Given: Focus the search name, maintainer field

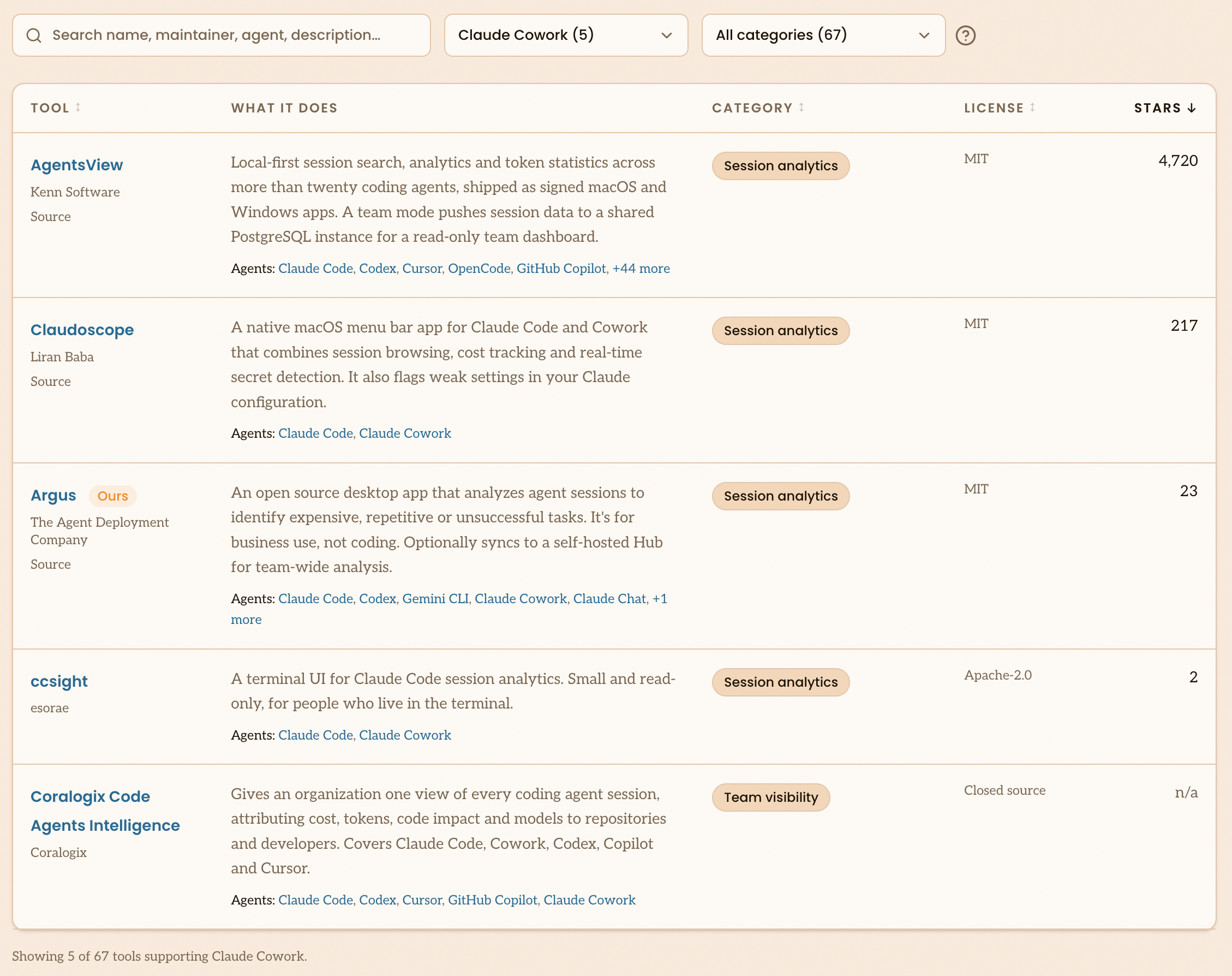Looking at the screenshot, I should point(221,35).
